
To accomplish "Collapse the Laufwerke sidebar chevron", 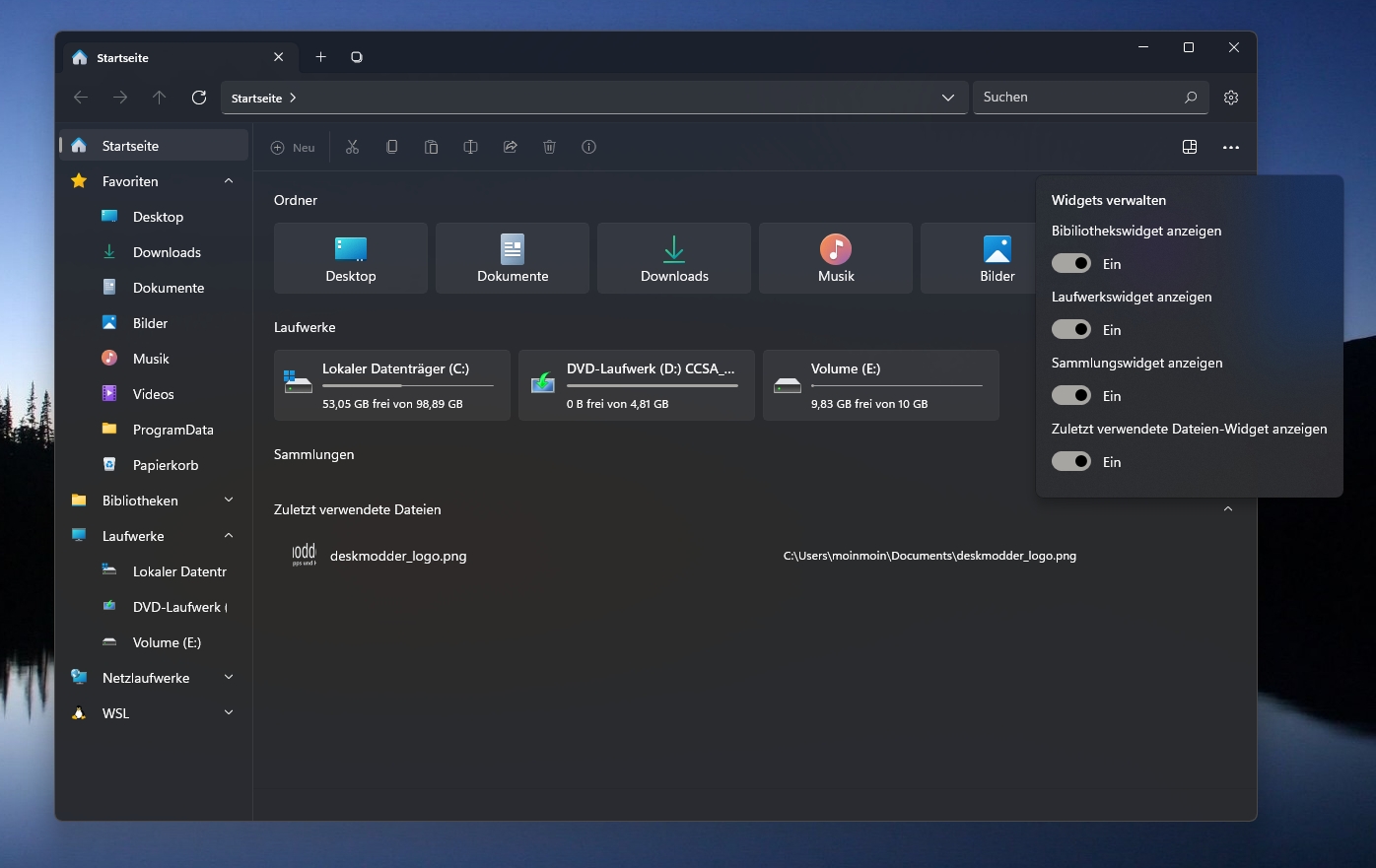I will coord(229,536).
